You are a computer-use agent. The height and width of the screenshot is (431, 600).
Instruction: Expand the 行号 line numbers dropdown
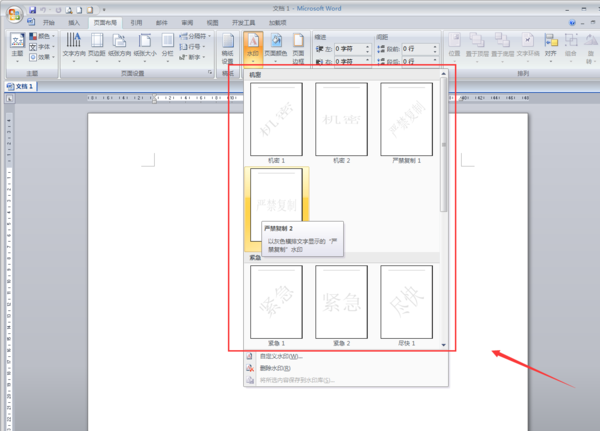tap(192, 46)
